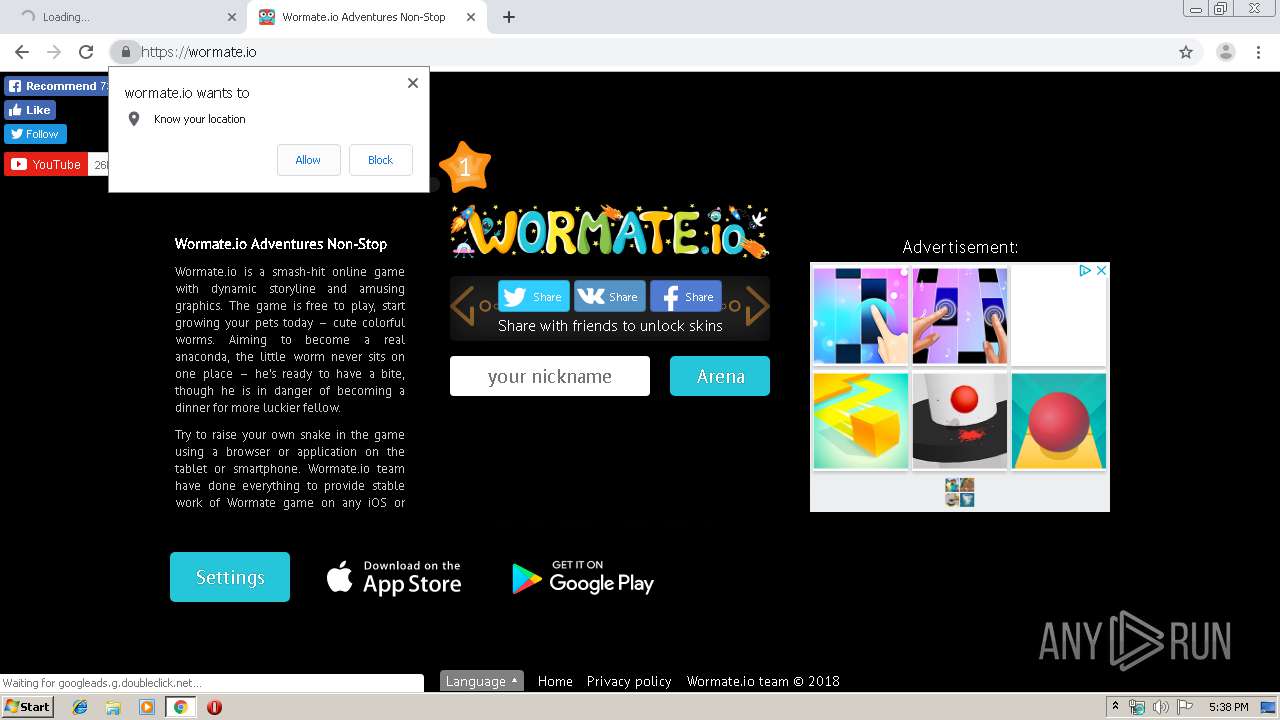Viewport: 1280px width, 720px height.
Task: Reload the Wormate.io page
Action: pyautogui.click(x=86, y=52)
